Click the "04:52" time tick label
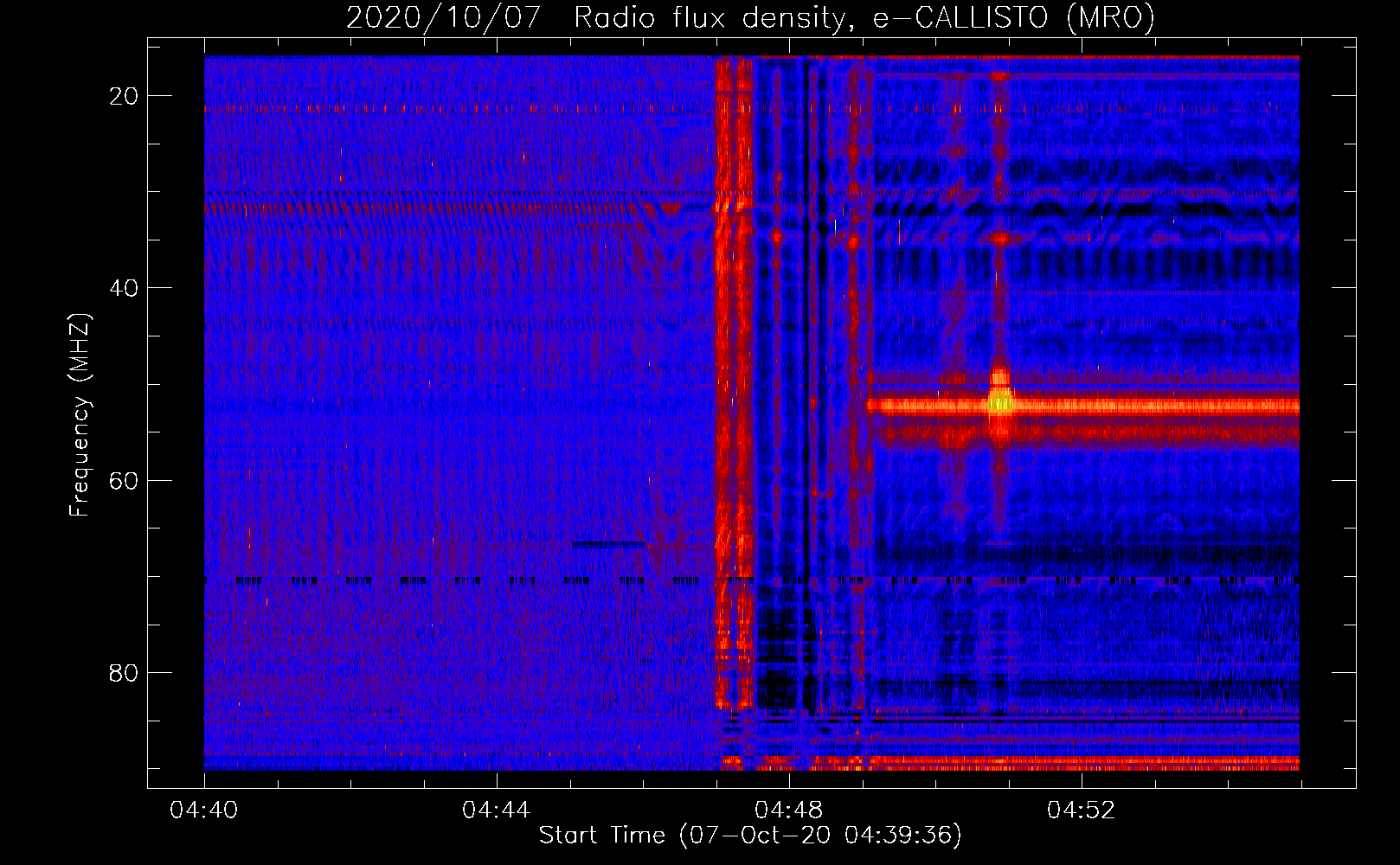This screenshot has height=865, width=1400. point(1081,811)
